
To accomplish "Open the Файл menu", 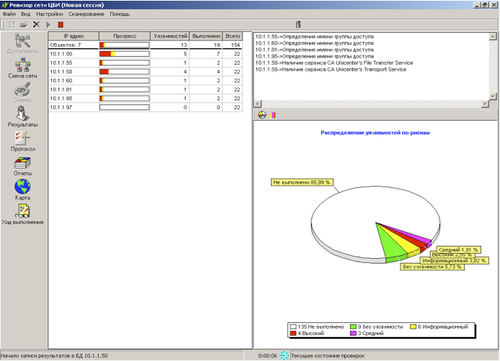I will click(9, 14).
